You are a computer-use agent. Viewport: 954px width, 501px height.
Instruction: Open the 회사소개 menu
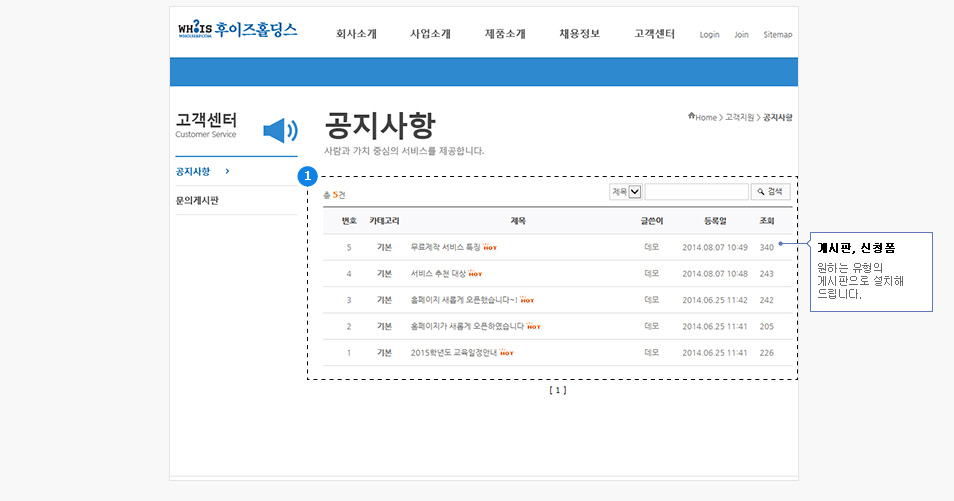click(356, 34)
